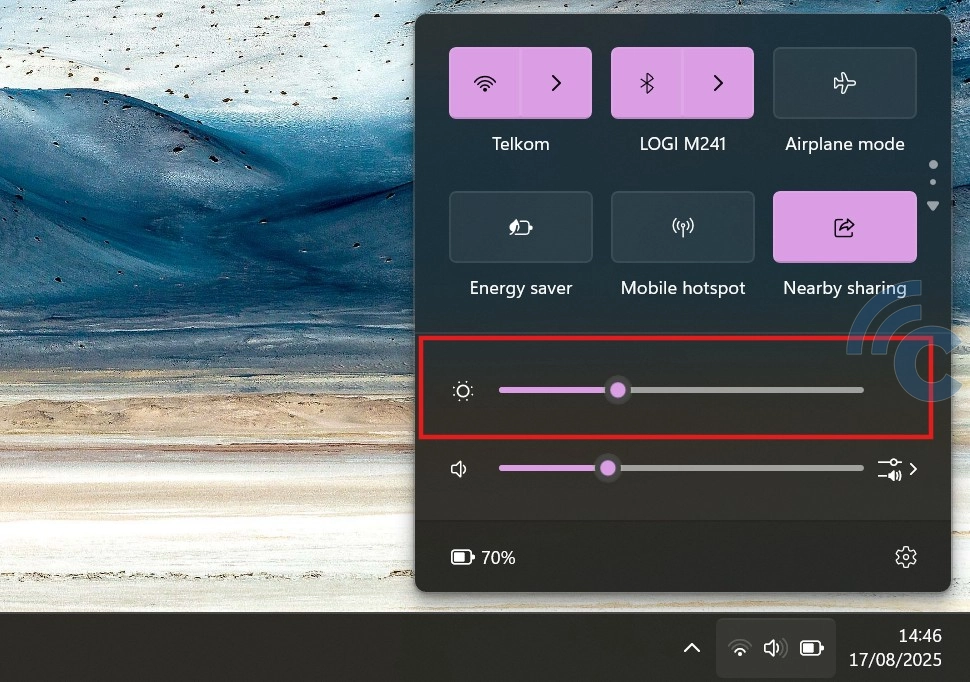Click the brightness sun icon
Viewport: 970px width, 682px height.
(462, 391)
